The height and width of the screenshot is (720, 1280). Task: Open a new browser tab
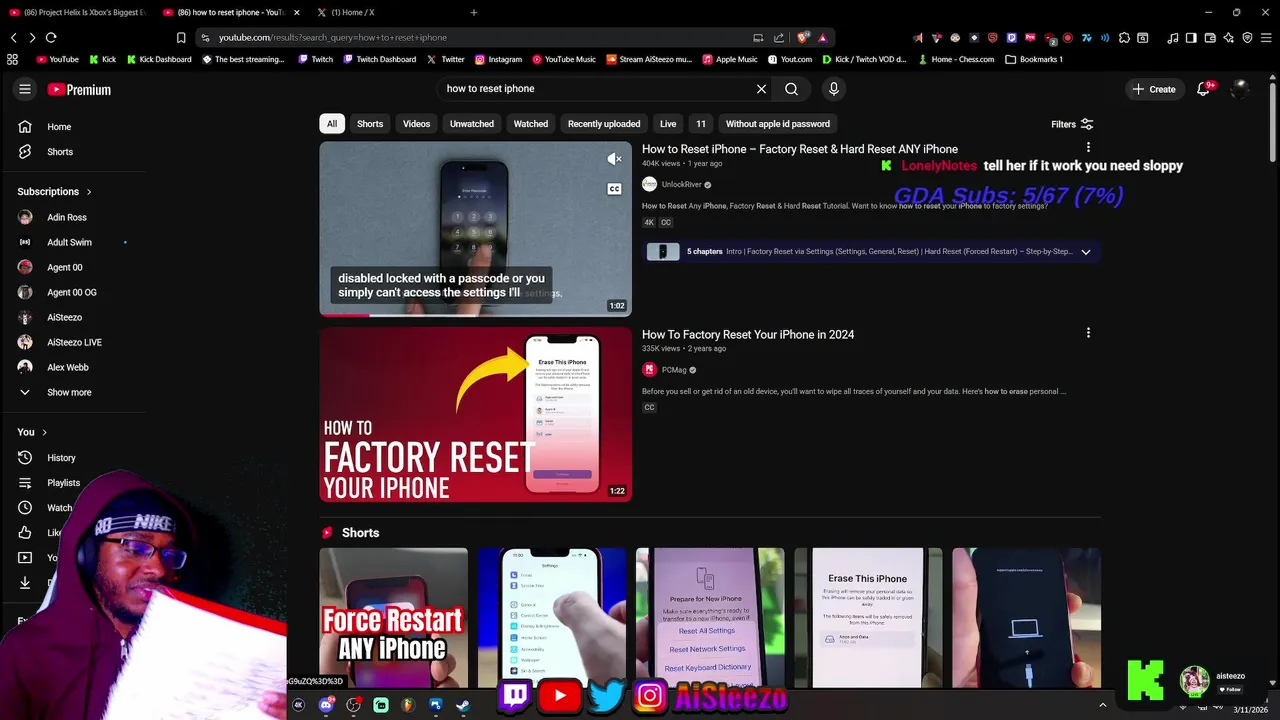(x=473, y=12)
